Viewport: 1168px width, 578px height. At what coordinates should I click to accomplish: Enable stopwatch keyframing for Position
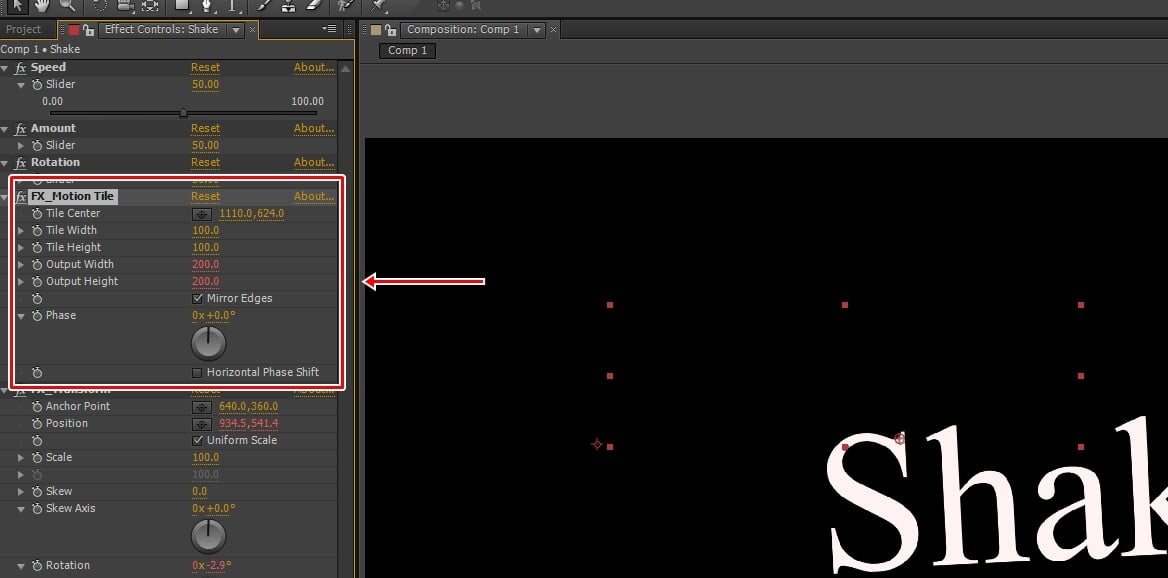click(x=37, y=424)
